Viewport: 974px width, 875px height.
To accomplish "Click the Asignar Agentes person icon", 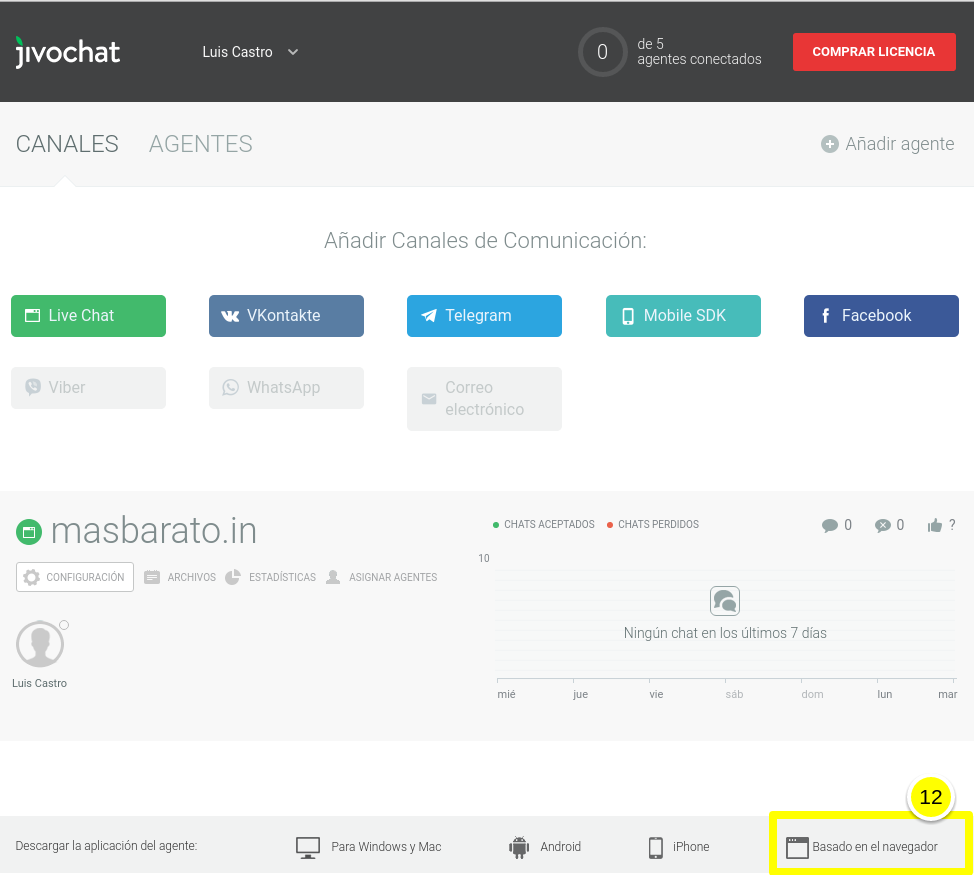I will click(333, 577).
